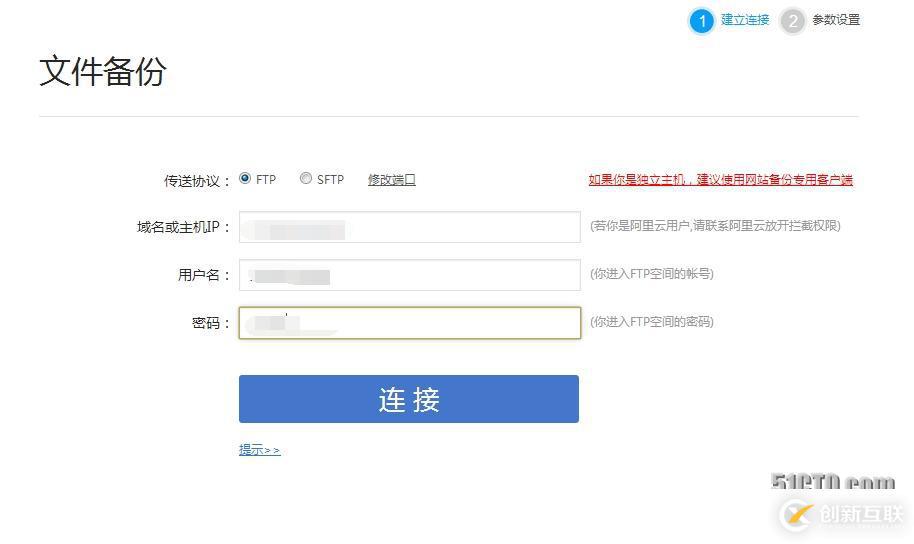The image size is (914, 544).
Task: Click the step 2 circle icon
Action: (x=793, y=21)
